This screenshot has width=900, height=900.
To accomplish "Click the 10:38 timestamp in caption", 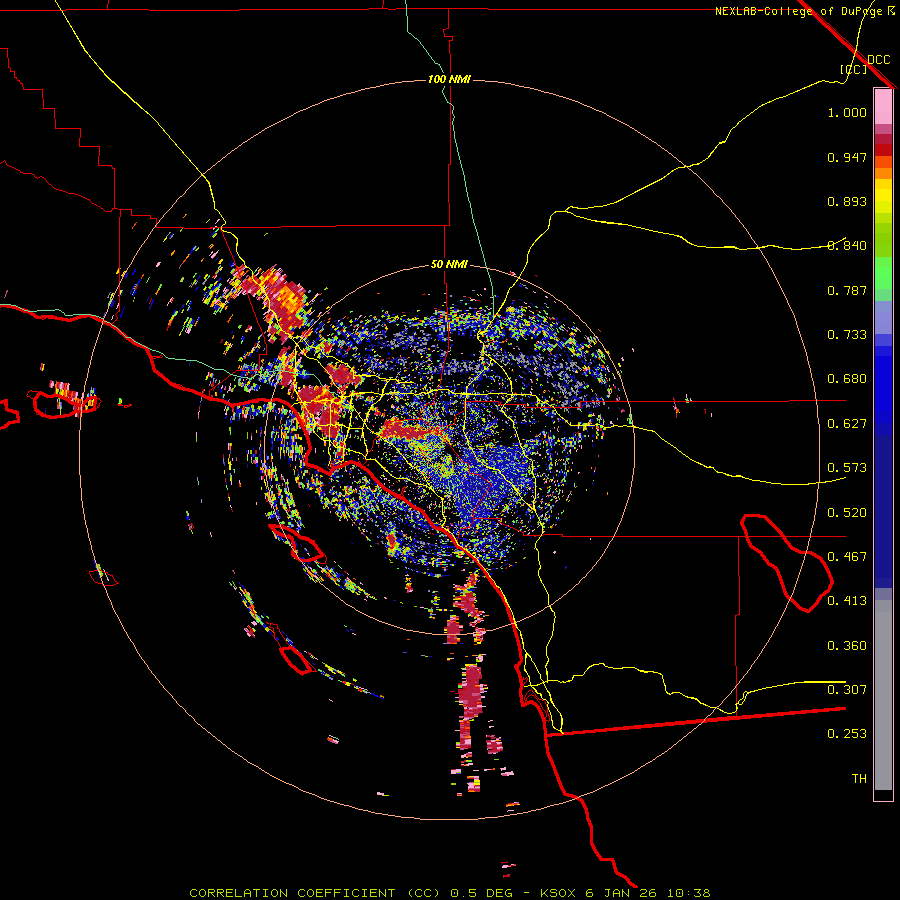I will 689,893.
